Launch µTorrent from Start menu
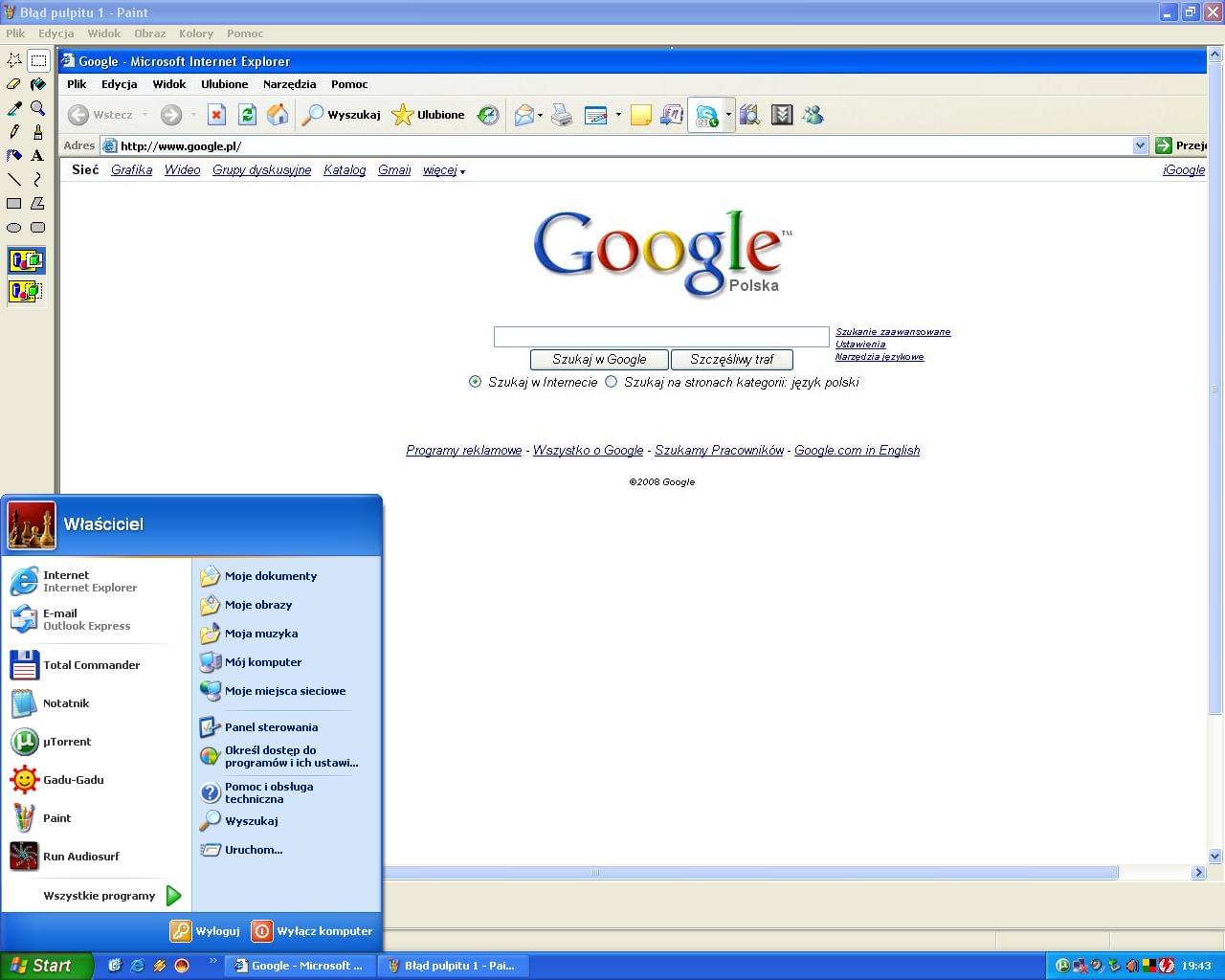This screenshot has width=1225, height=980. 97,742
